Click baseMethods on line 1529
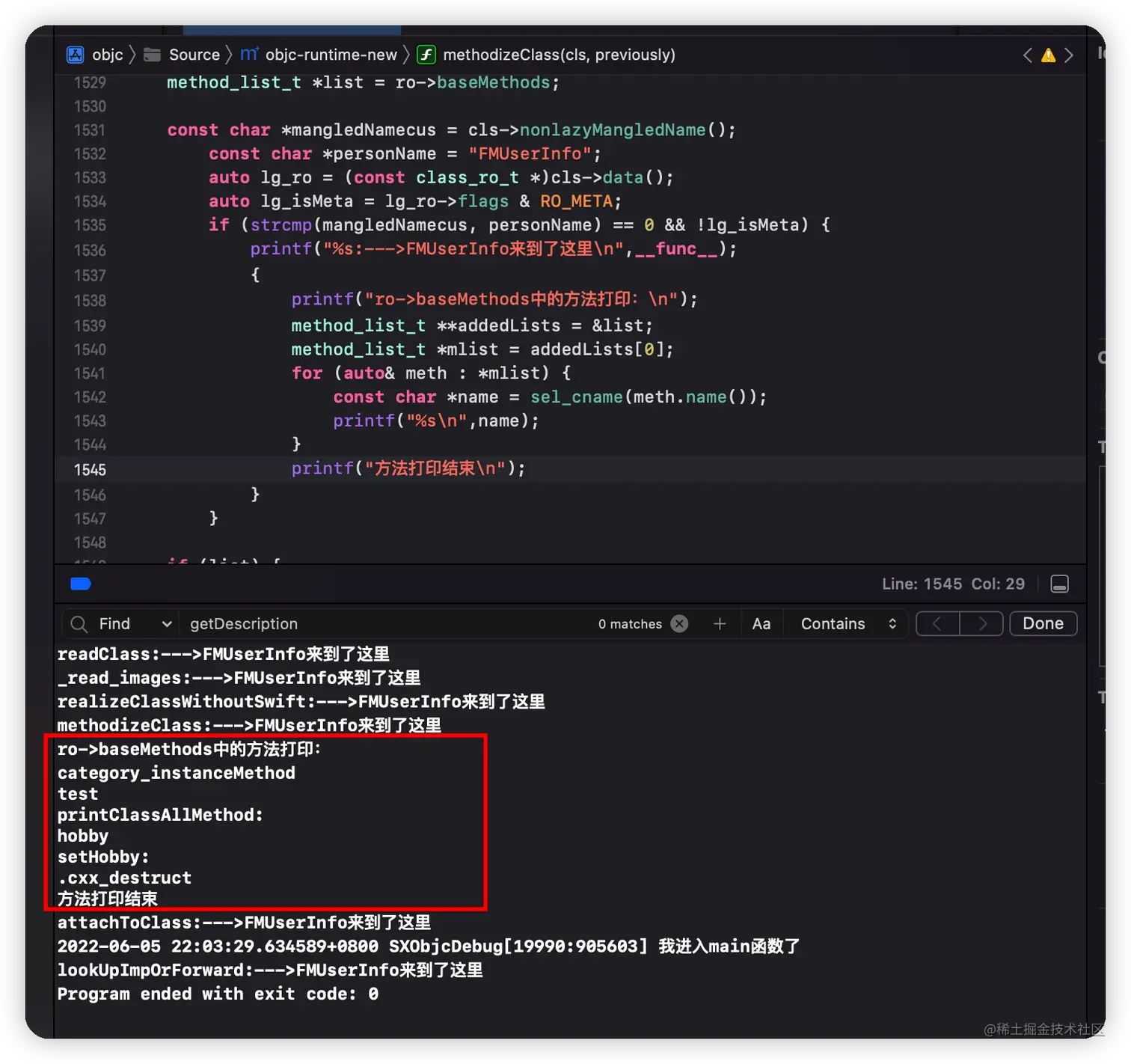 494,82
